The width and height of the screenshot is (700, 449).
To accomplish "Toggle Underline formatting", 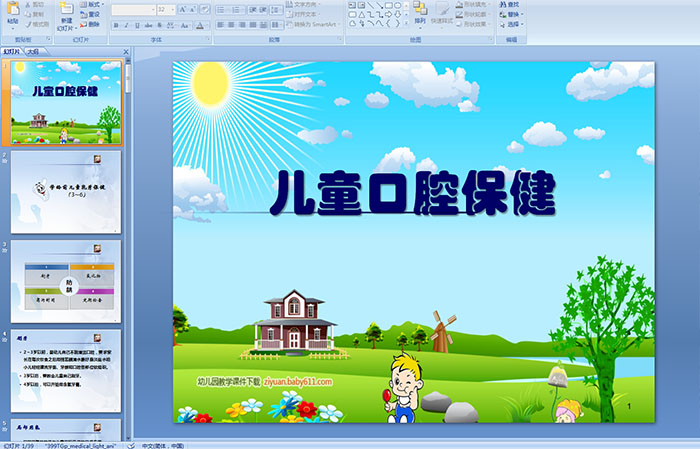I will point(137,25).
